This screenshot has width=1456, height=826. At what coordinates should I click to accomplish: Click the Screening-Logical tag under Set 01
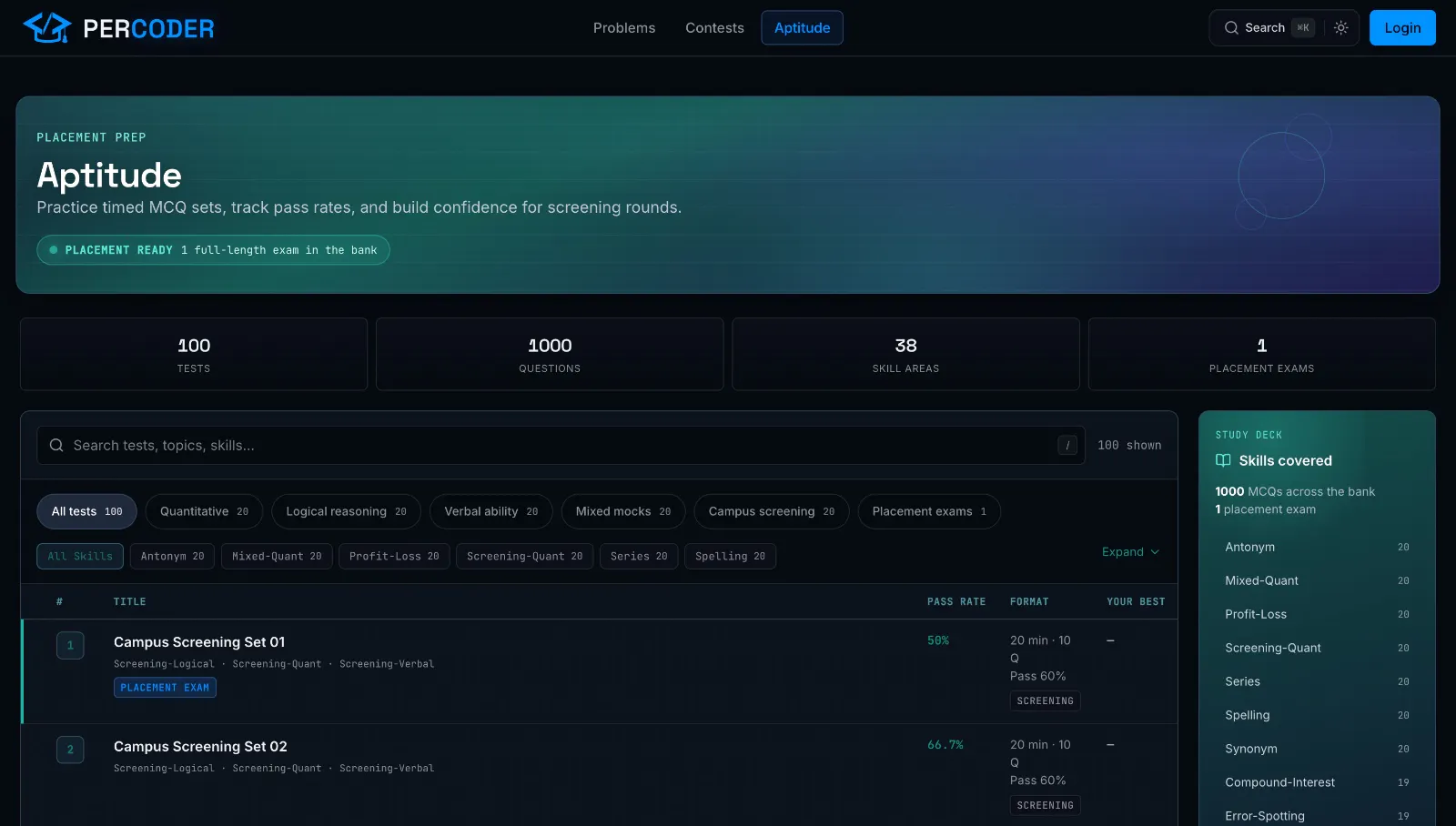click(x=164, y=665)
